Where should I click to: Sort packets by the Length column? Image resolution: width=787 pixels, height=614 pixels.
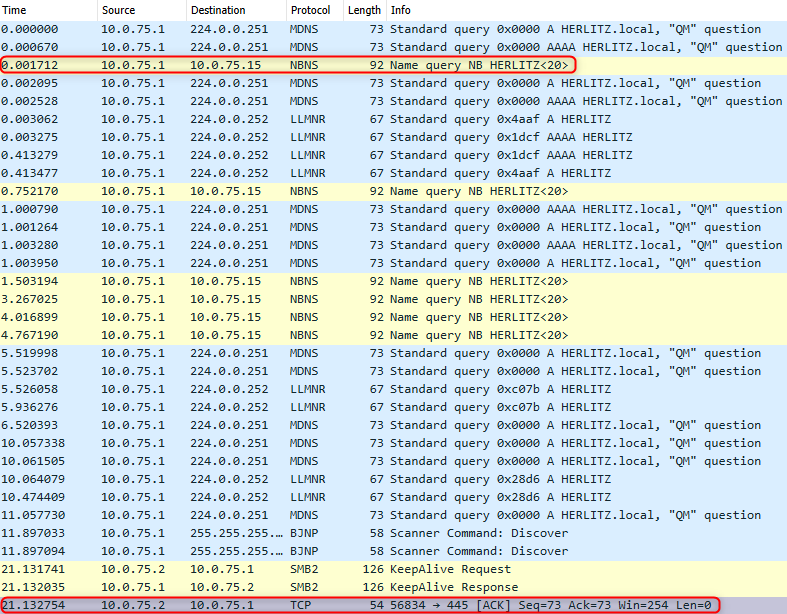coord(364,10)
